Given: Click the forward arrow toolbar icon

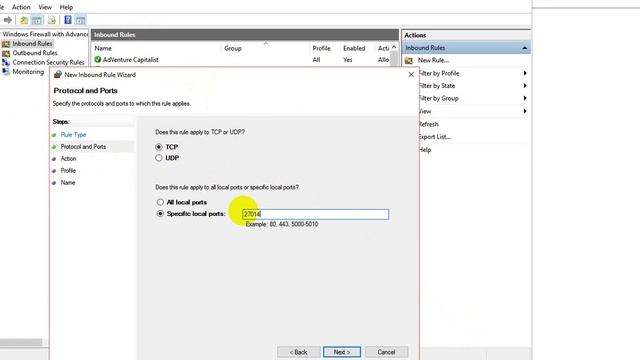Looking at the screenshot, I should click(8, 20).
